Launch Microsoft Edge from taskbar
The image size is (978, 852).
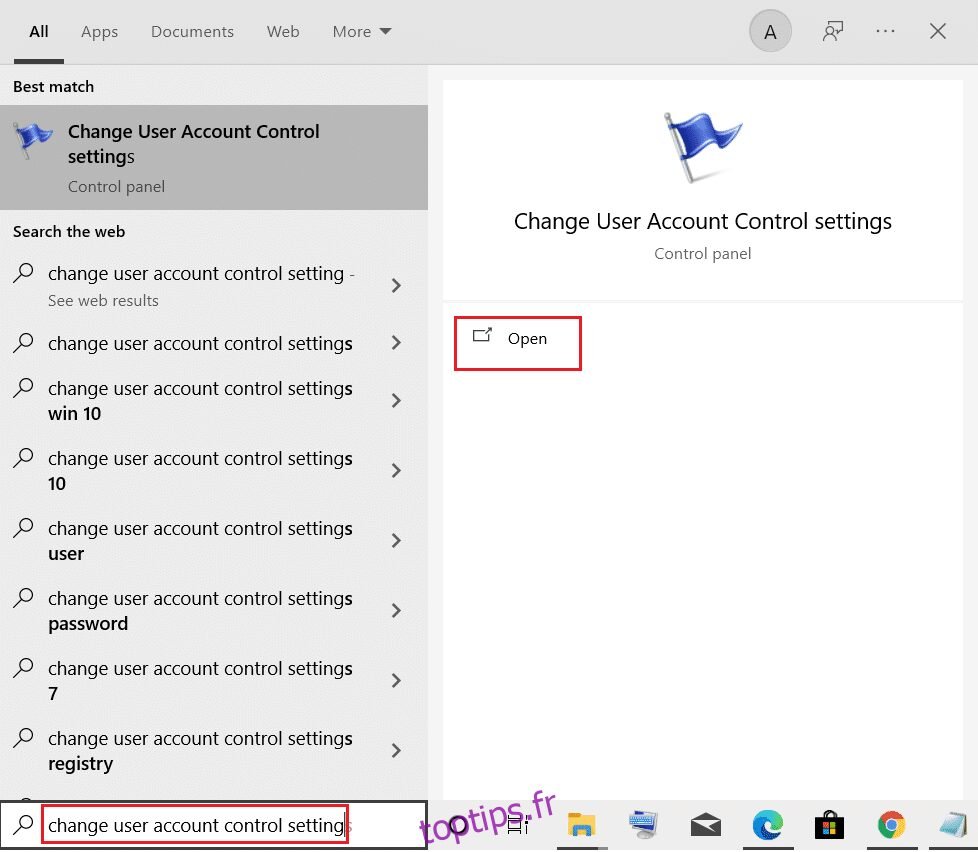pyautogui.click(x=768, y=825)
